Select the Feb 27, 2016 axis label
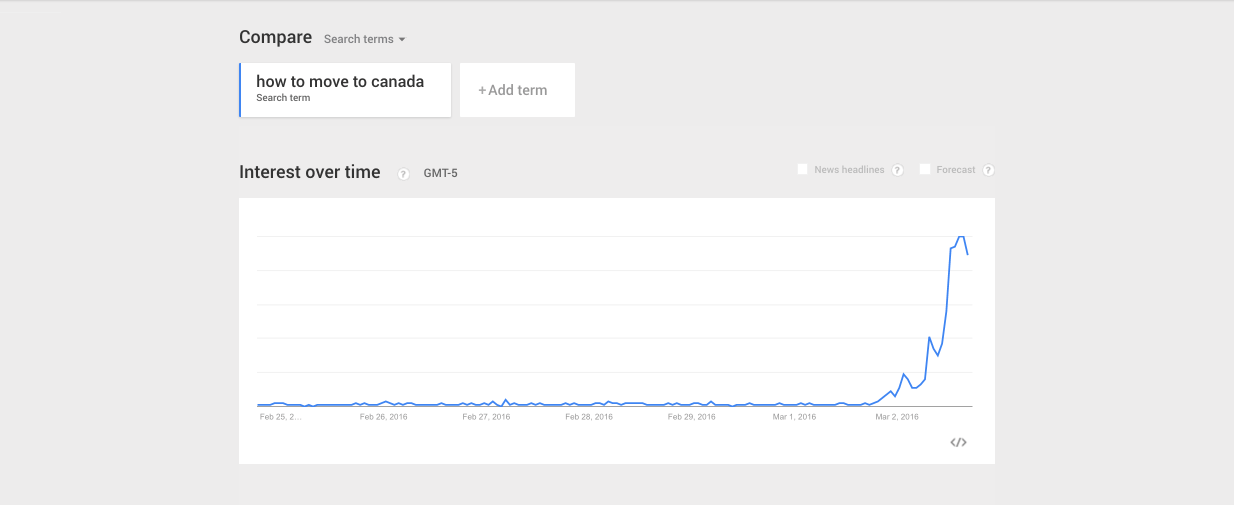This screenshot has width=1234, height=505. pos(486,417)
